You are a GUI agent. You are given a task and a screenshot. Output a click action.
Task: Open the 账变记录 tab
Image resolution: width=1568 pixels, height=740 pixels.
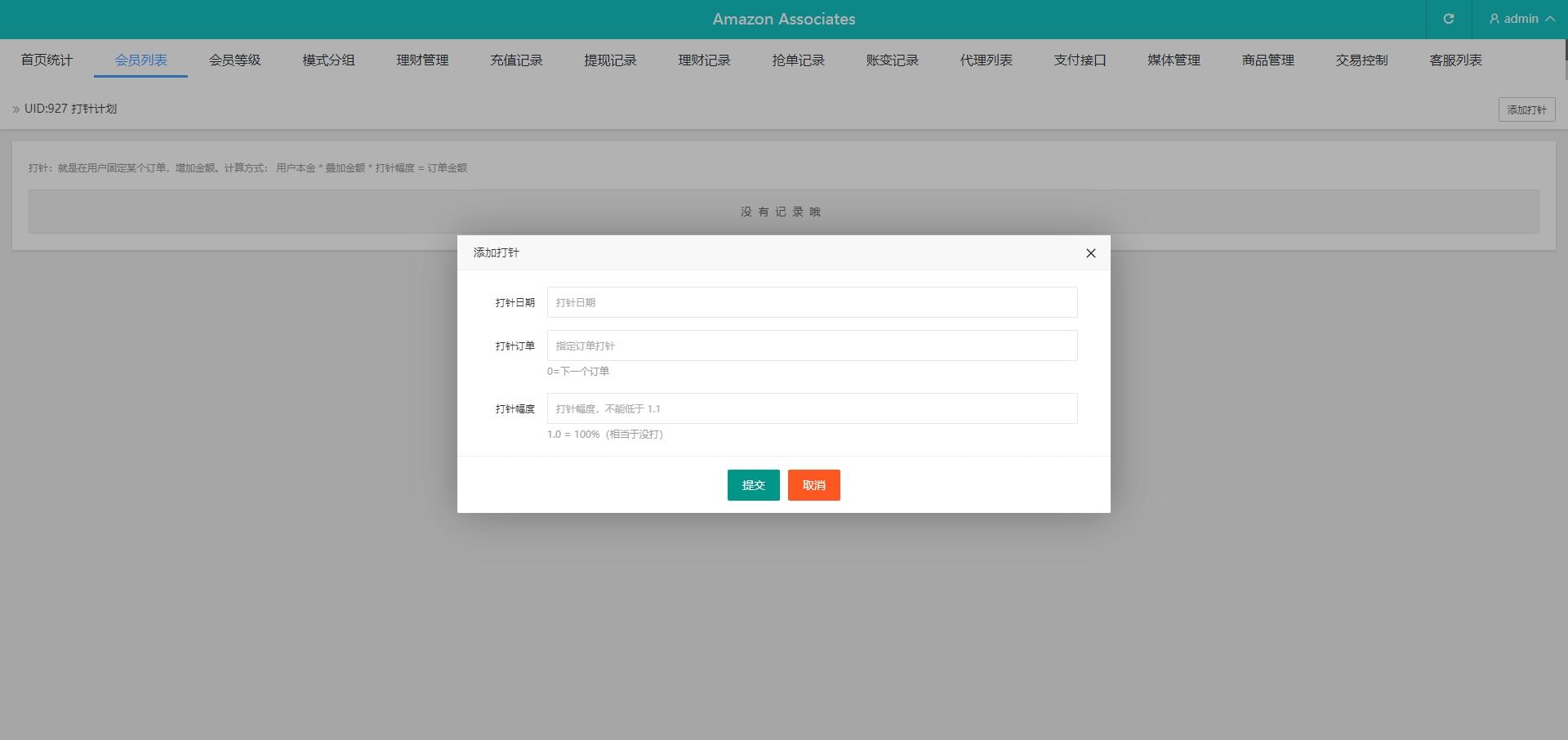coord(892,60)
